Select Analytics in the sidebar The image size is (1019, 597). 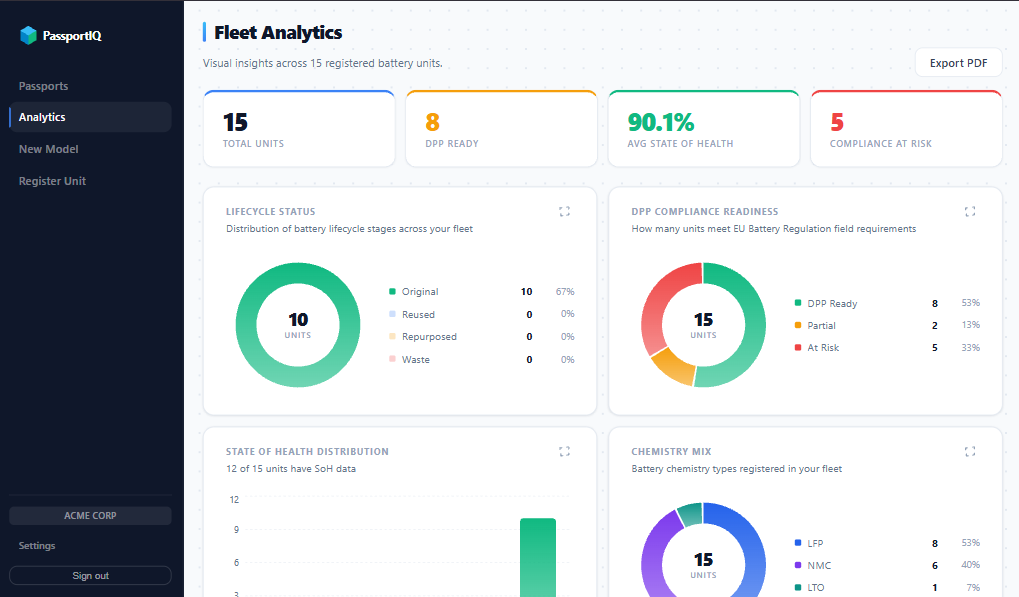coord(90,117)
